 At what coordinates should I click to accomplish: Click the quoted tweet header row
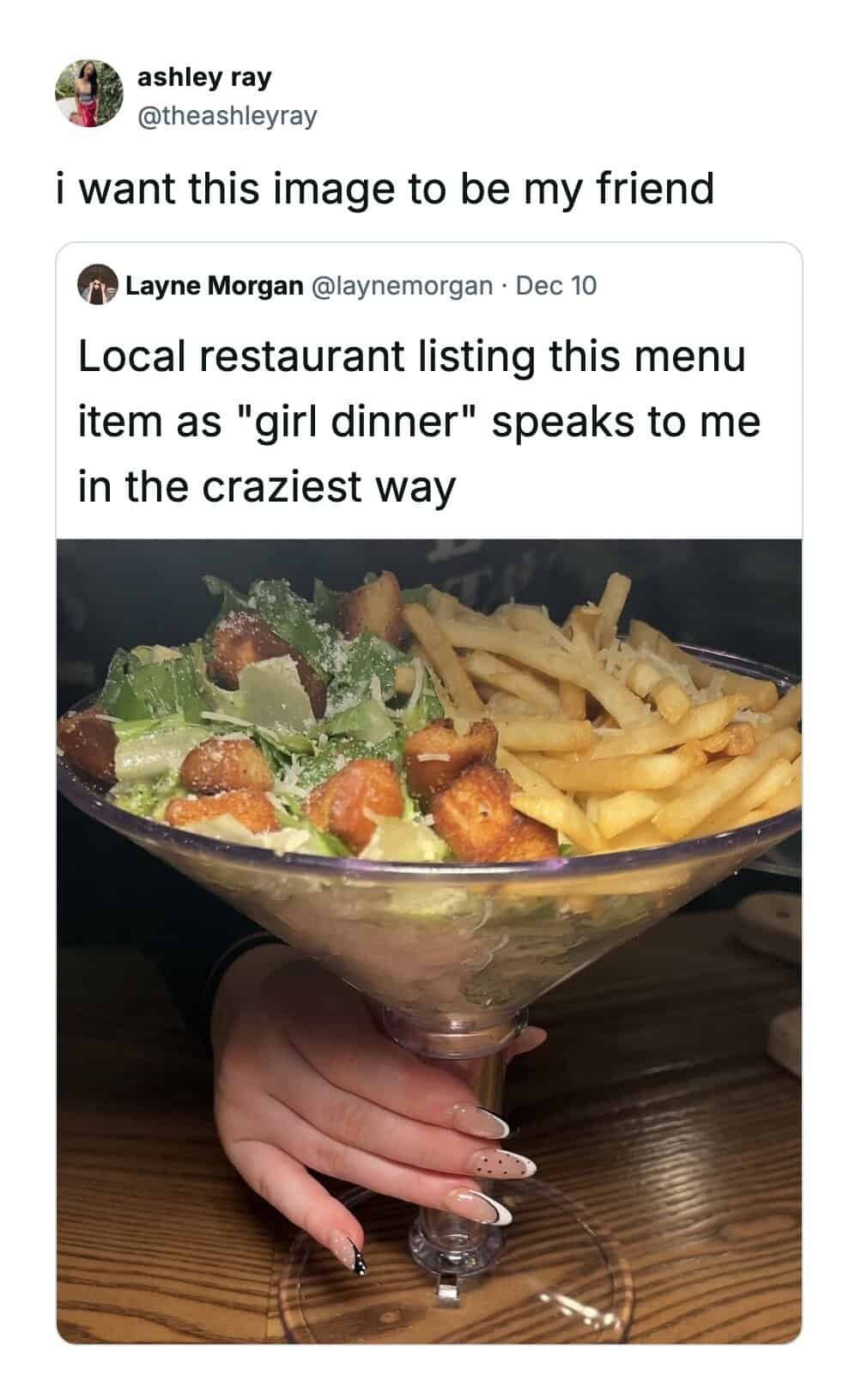pos(337,286)
